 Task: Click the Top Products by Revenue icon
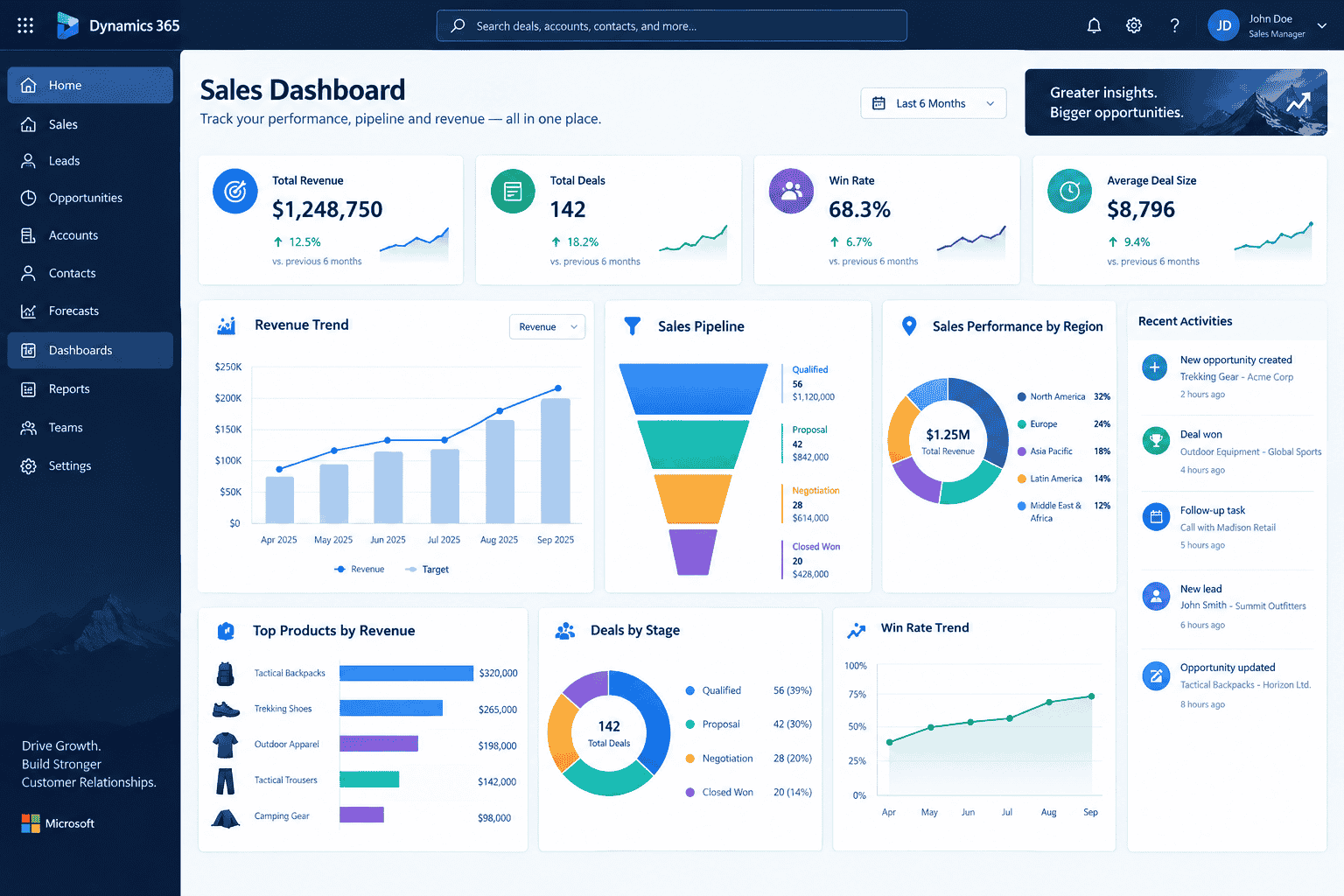coord(226,631)
